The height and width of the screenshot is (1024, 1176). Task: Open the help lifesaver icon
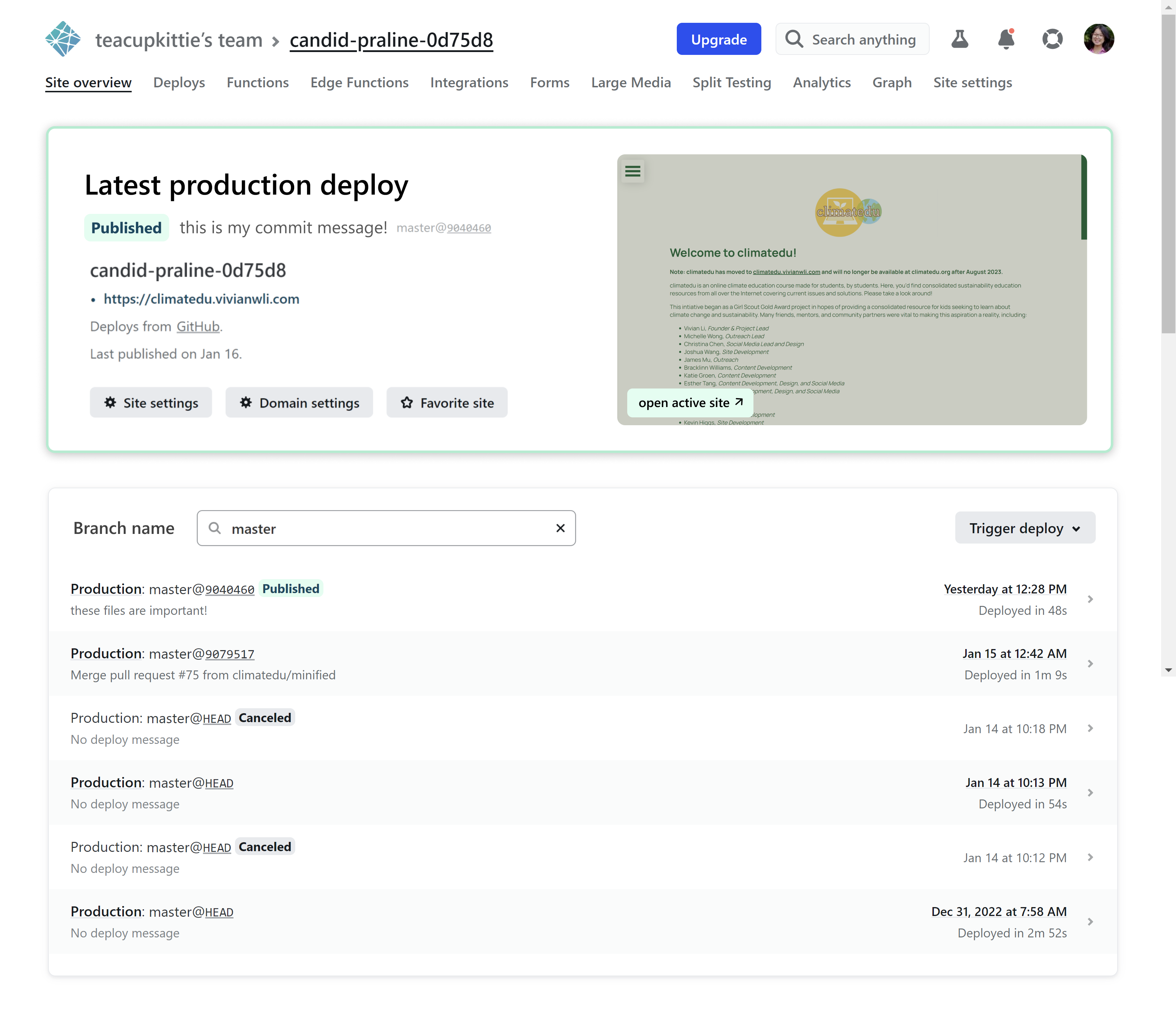pos(1053,39)
